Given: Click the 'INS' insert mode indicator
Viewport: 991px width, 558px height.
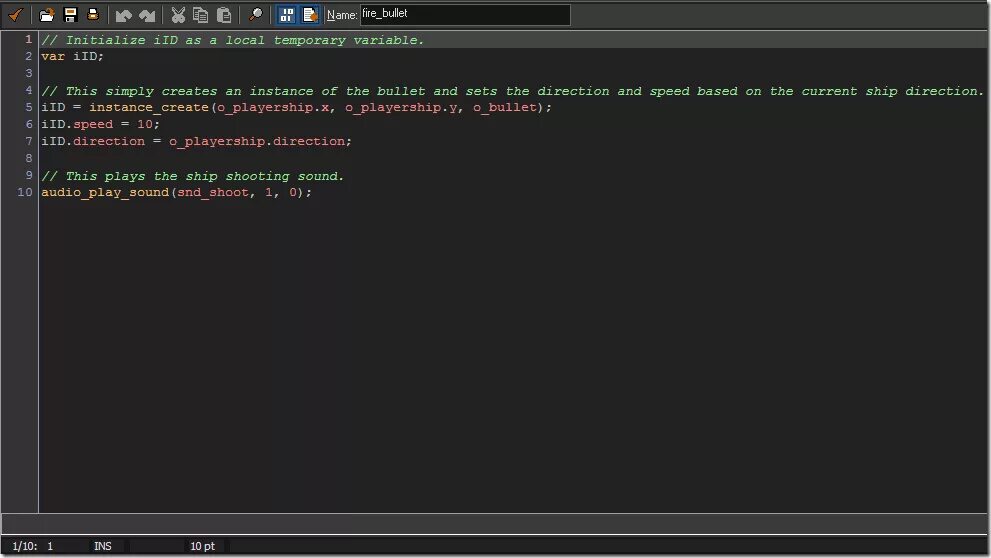Looking at the screenshot, I should click(x=103, y=546).
